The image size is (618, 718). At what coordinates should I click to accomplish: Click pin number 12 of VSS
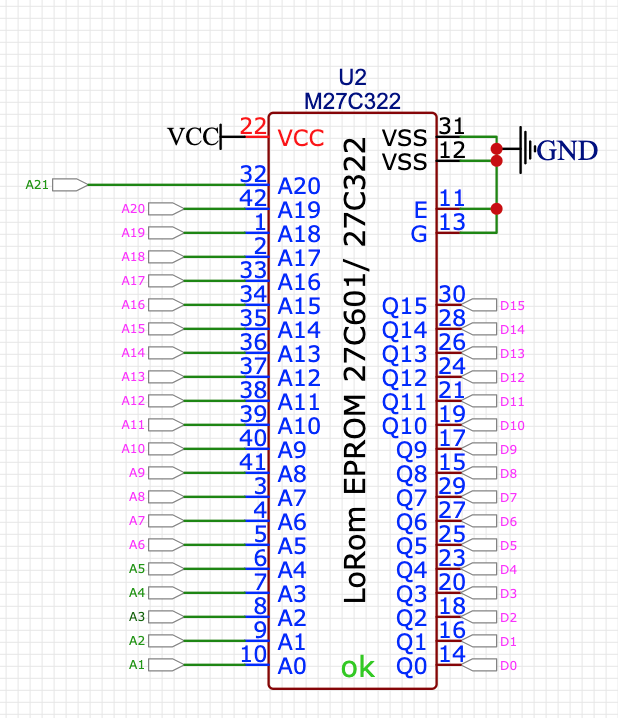(x=452, y=150)
